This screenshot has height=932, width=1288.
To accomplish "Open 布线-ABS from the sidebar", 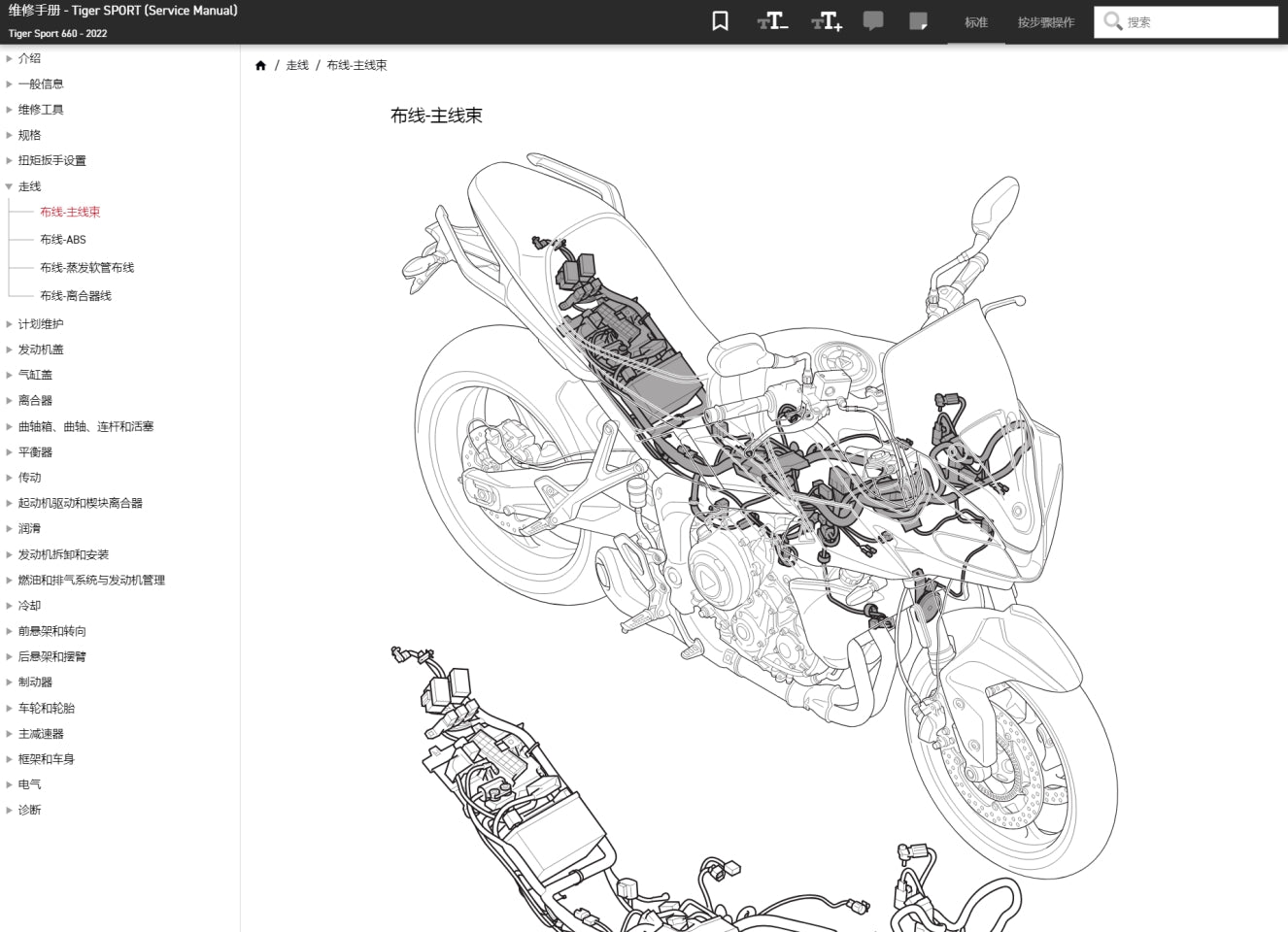I will [61, 239].
